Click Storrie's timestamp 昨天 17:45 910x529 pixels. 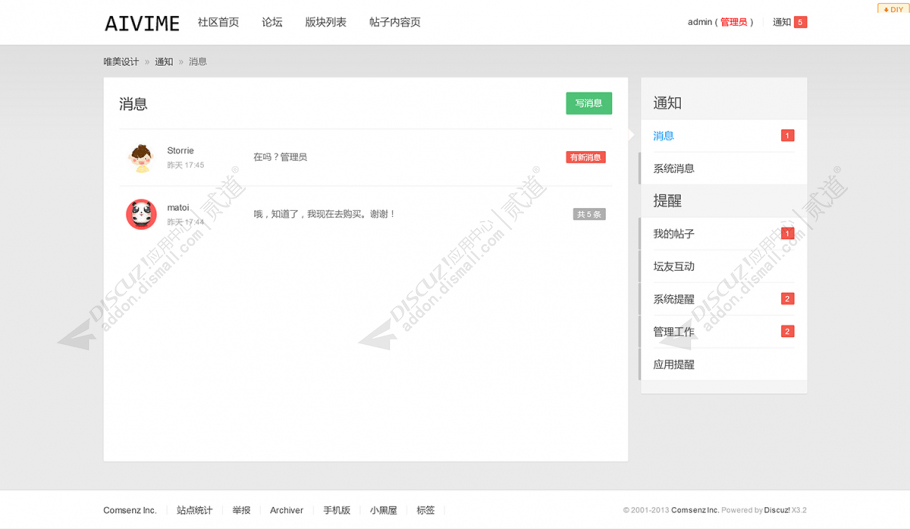186,165
